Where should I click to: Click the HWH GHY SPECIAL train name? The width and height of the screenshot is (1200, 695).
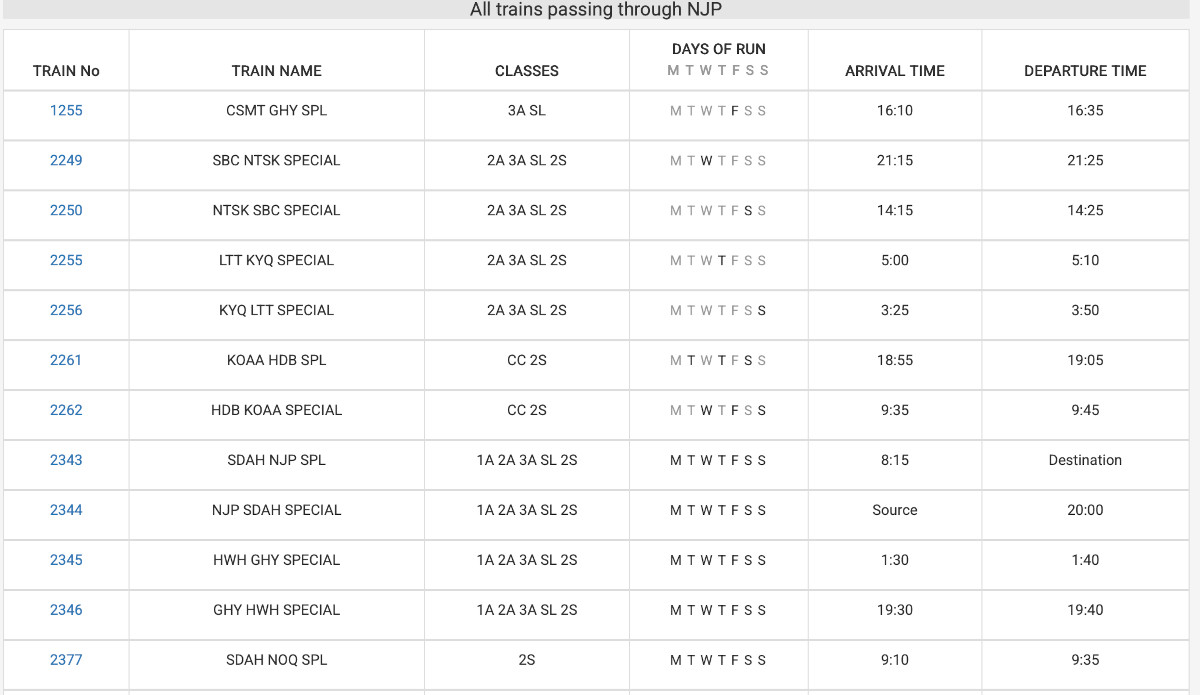tap(277, 561)
